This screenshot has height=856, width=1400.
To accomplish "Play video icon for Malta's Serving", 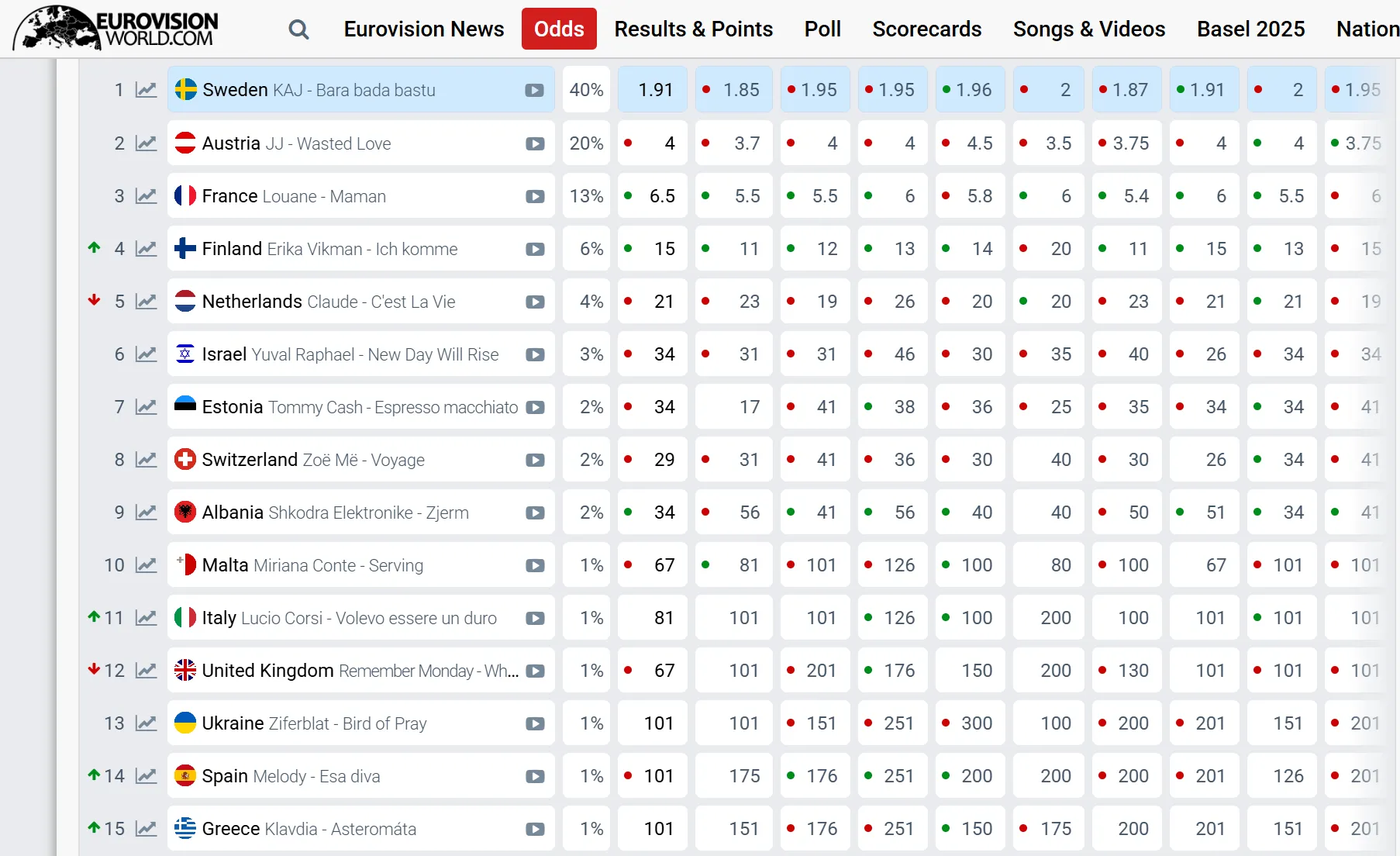I will [x=535, y=565].
